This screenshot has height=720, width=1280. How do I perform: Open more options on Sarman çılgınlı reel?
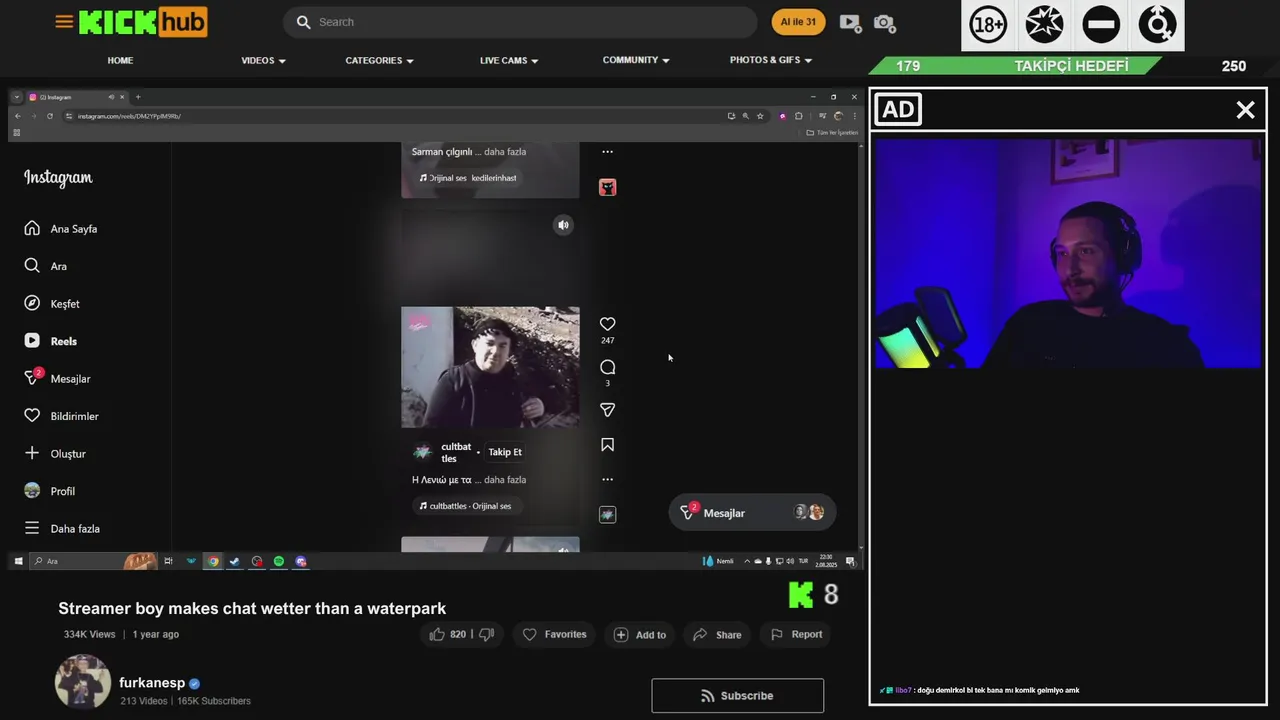point(607,152)
